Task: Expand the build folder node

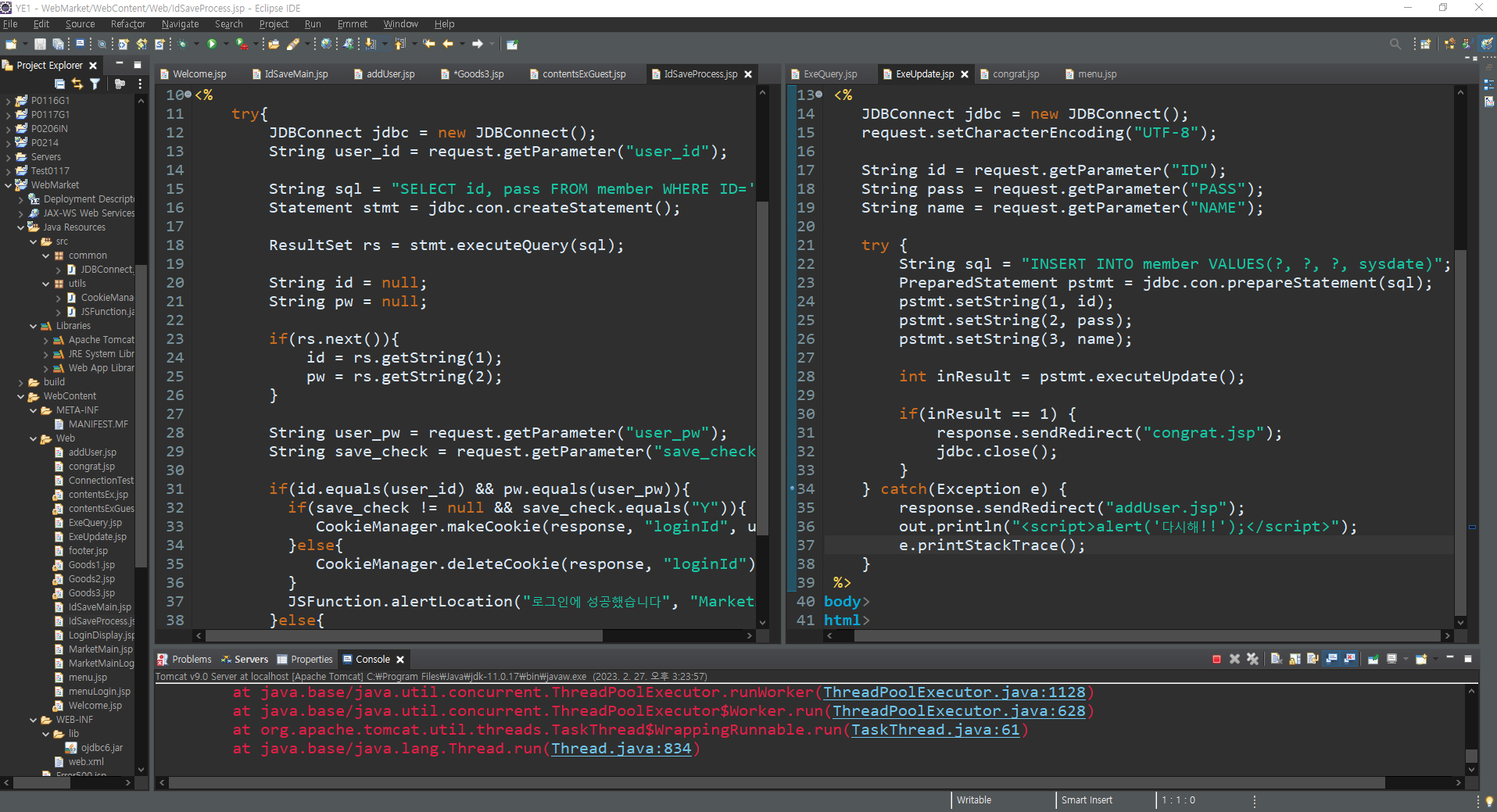Action: coord(20,382)
